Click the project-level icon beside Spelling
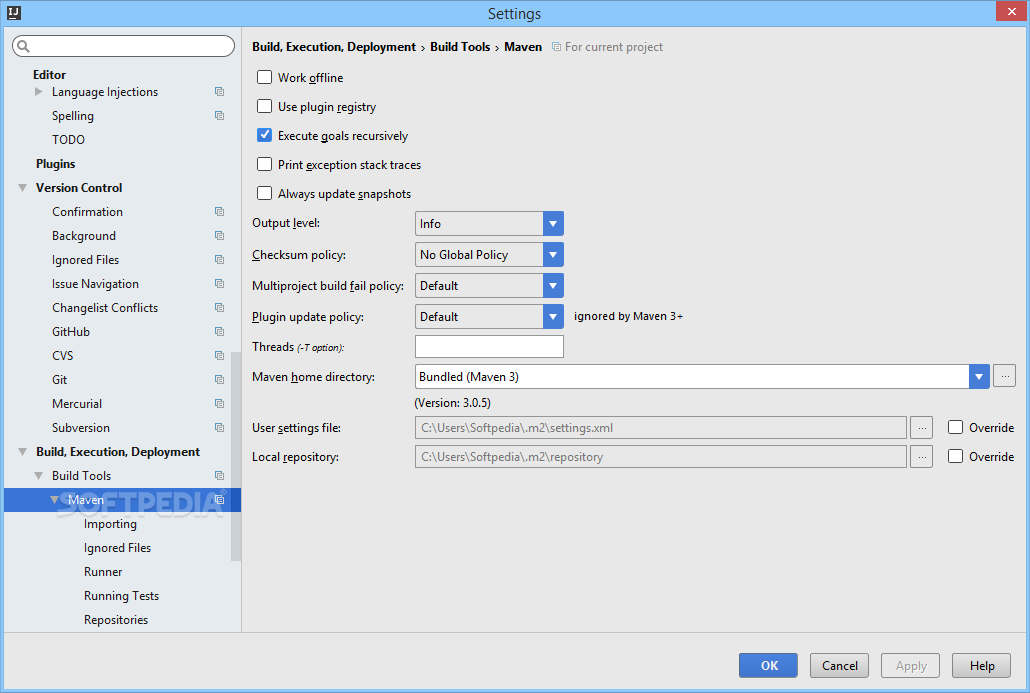 pos(219,116)
